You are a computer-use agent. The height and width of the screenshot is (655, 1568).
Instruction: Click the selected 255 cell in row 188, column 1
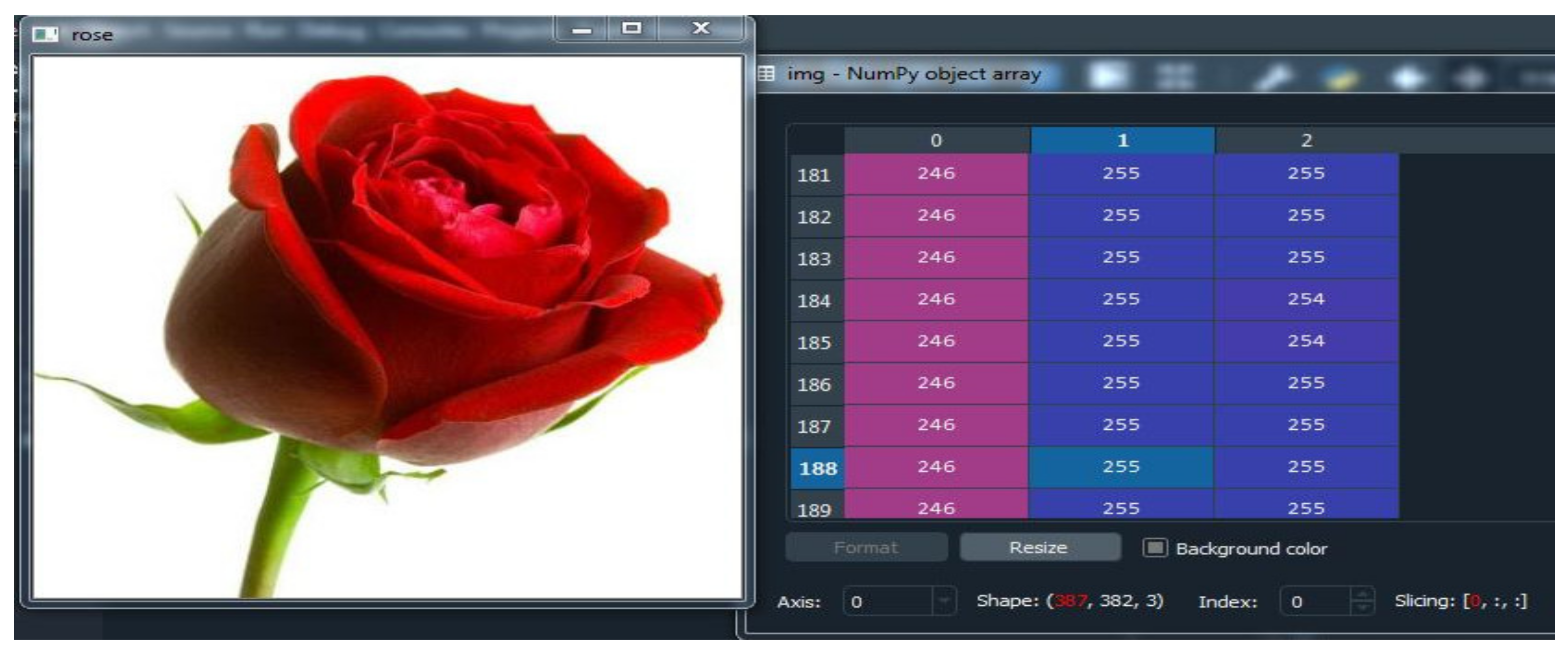1121,468
